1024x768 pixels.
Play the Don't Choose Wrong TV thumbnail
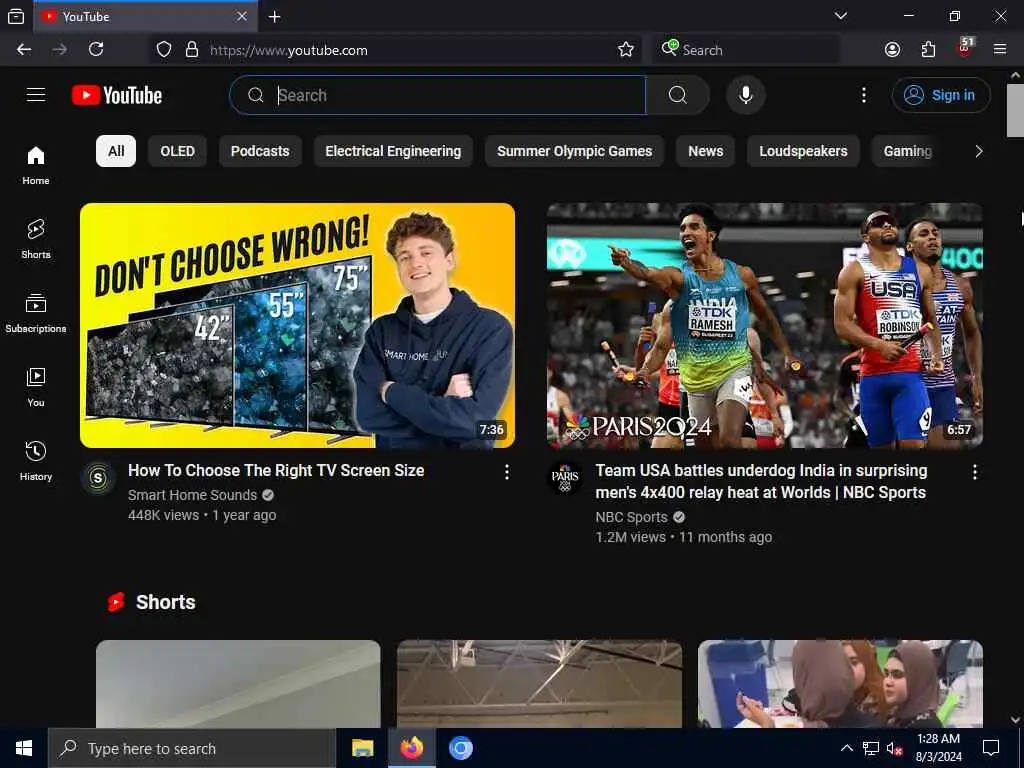tap(297, 325)
